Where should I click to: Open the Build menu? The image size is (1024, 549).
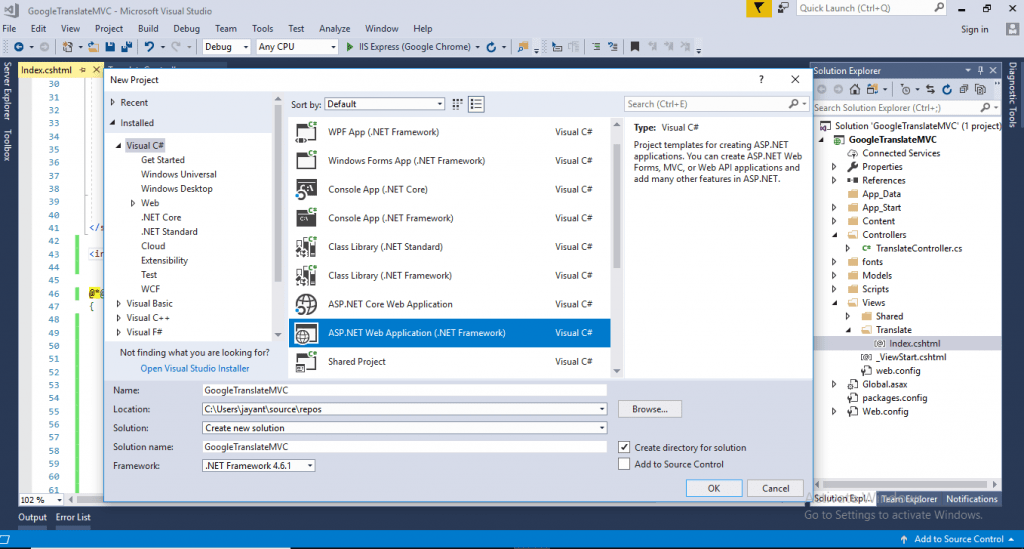(148, 29)
